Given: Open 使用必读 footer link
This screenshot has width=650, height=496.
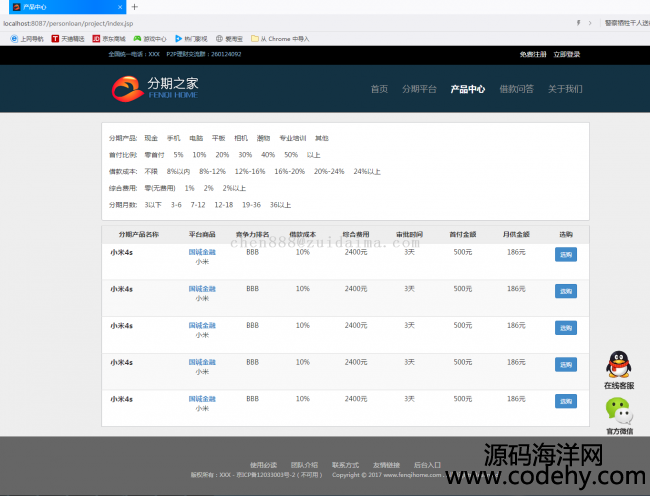Looking at the screenshot, I should (264, 465).
